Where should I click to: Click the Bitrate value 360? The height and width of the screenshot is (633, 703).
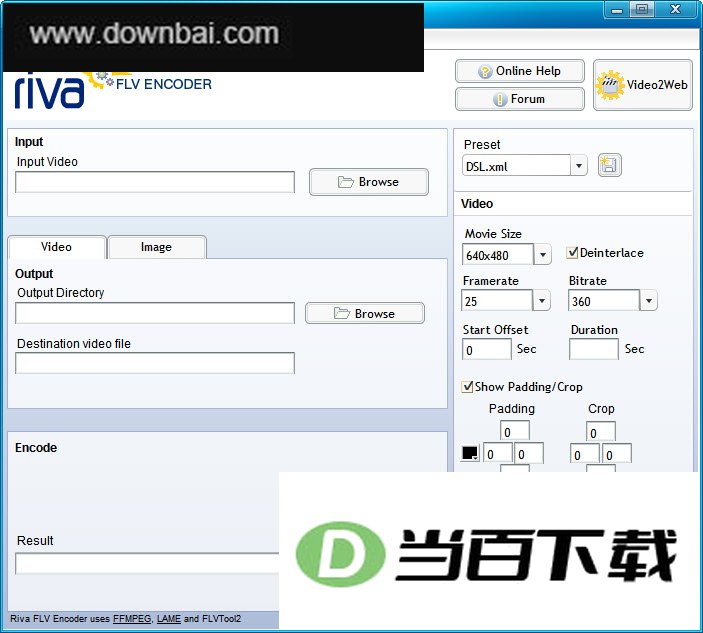[x=604, y=301]
